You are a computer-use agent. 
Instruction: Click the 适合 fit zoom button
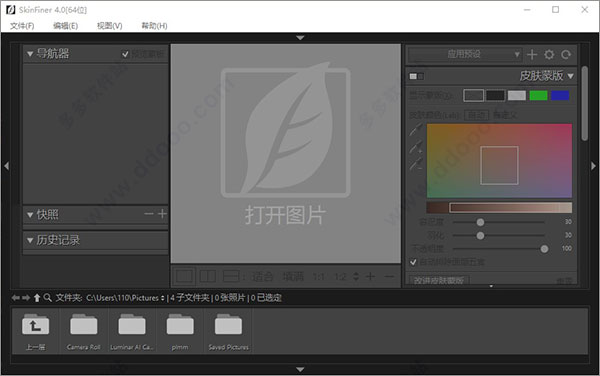262,276
